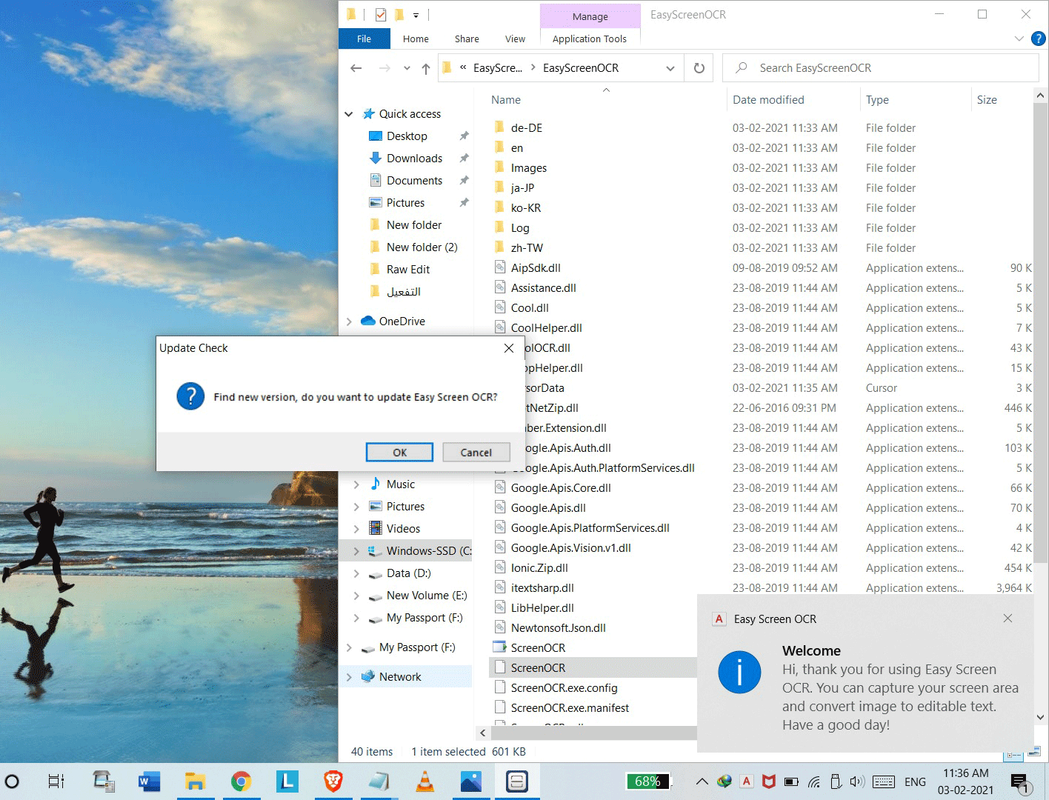Image resolution: width=1049 pixels, height=800 pixels.
Task: Select LibHelper.dll file
Action: click(542, 608)
